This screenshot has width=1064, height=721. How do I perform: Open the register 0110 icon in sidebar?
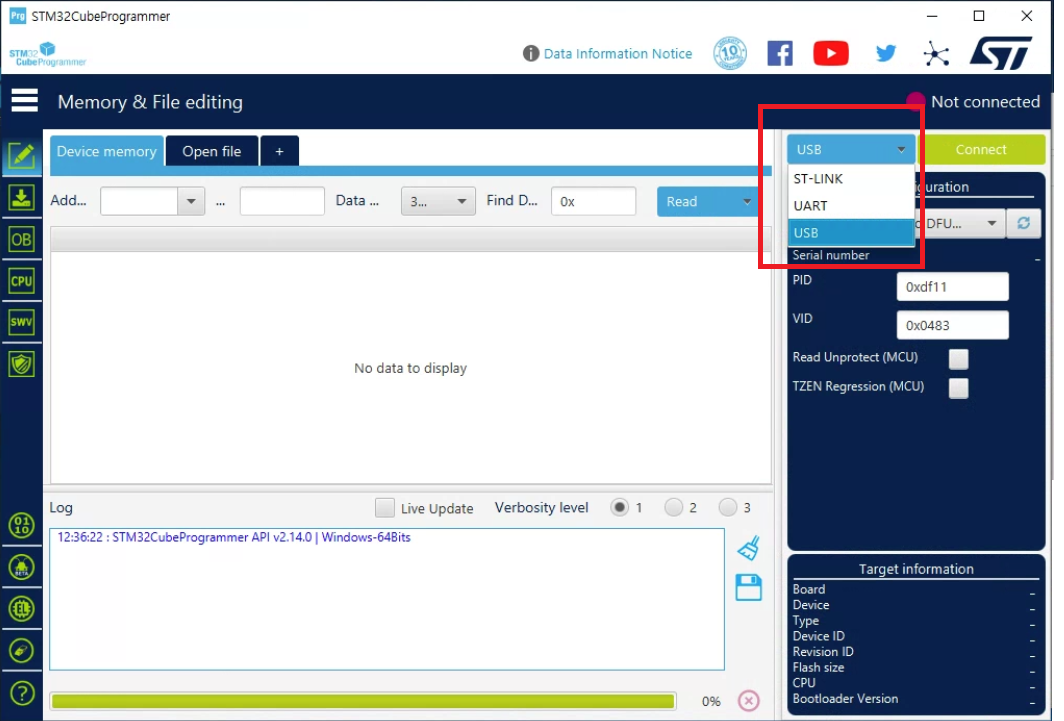pos(22,526)
